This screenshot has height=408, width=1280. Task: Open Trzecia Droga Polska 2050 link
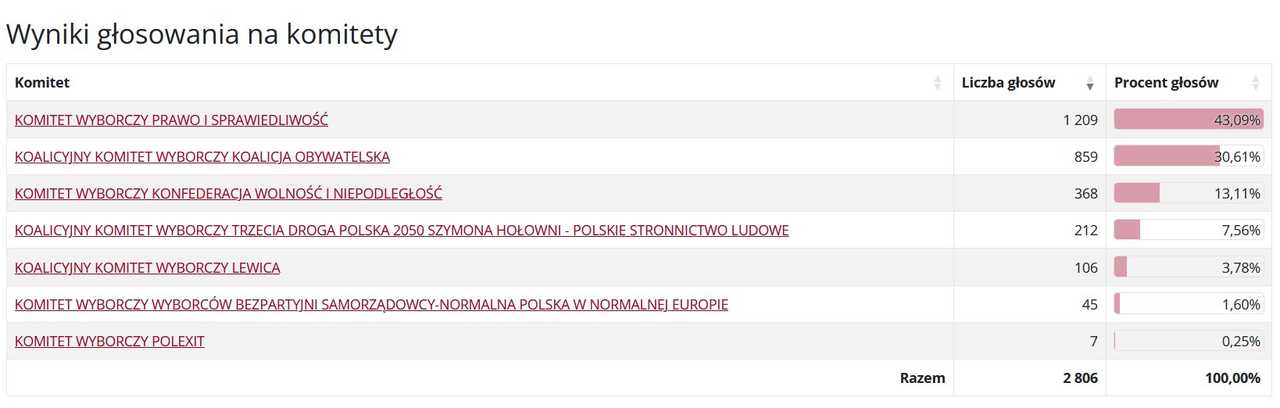[x=401, y=231]
